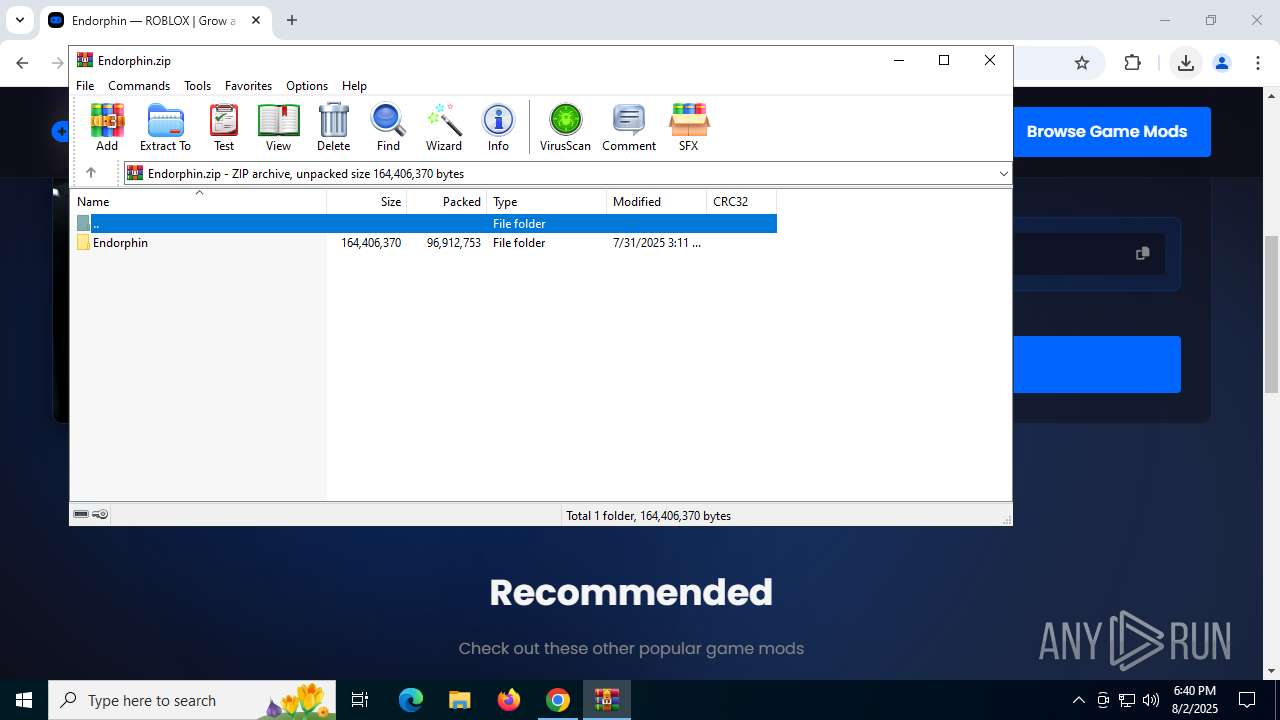This screenshot has height=720, width=1280.
Task: Click the key password icon in status bar
Action: coord(100,515)
